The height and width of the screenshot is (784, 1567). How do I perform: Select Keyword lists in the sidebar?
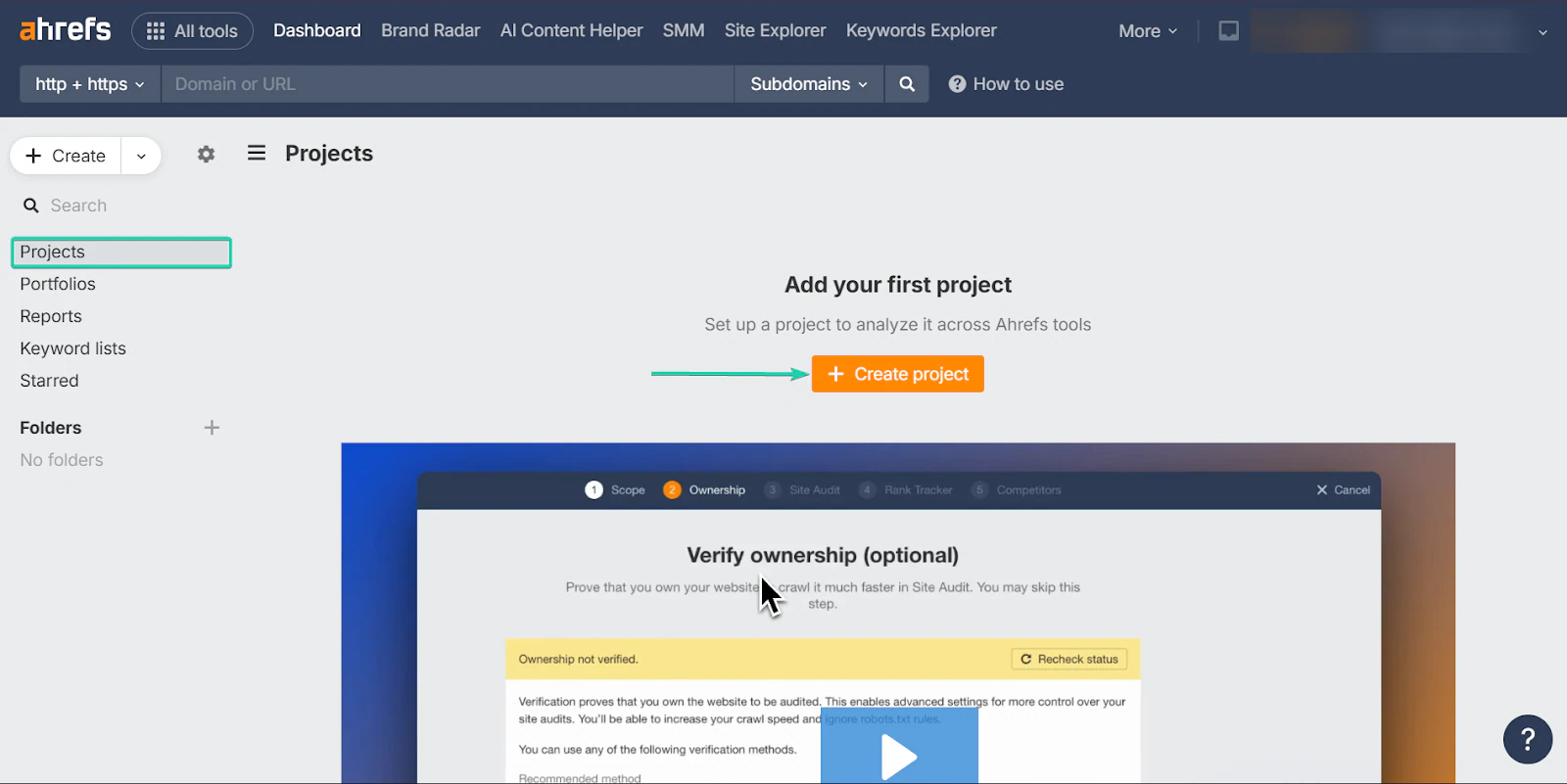(x=73, y=348)
